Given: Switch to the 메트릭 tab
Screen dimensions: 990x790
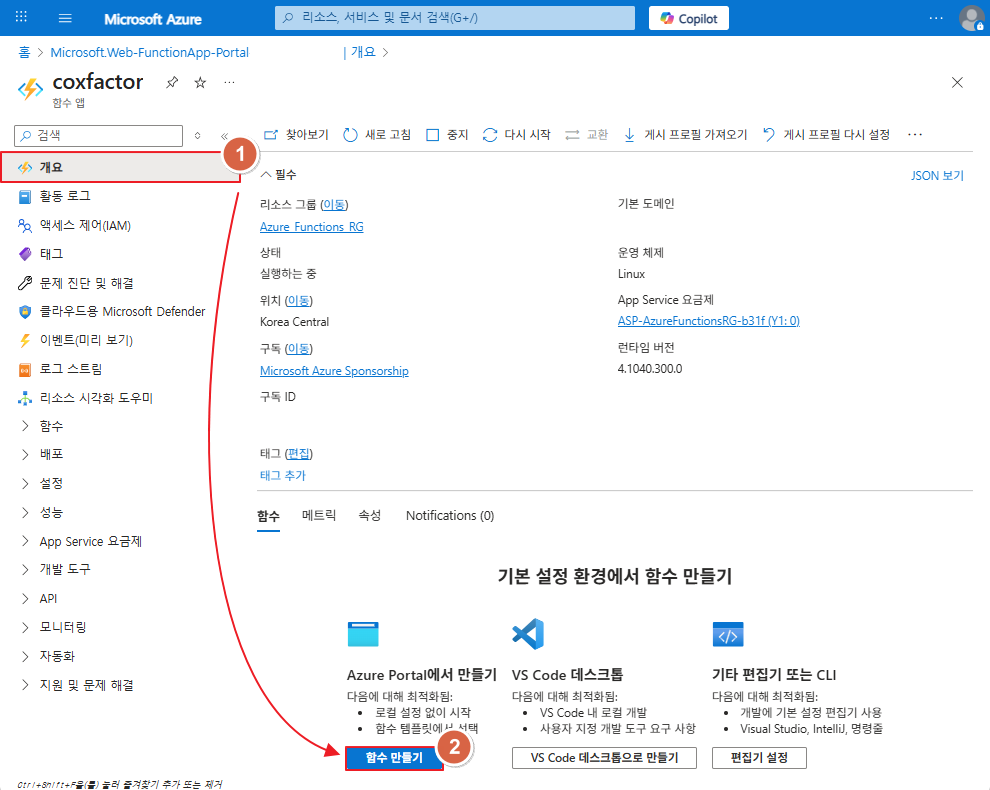Looking at the screenshot, I should click(319, 515).
